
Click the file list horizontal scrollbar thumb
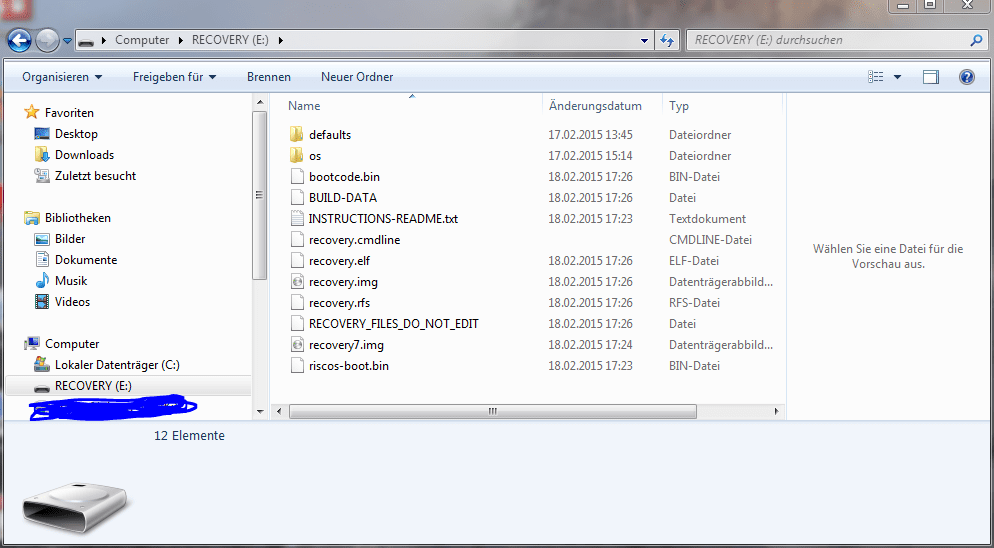coord(493,412)
